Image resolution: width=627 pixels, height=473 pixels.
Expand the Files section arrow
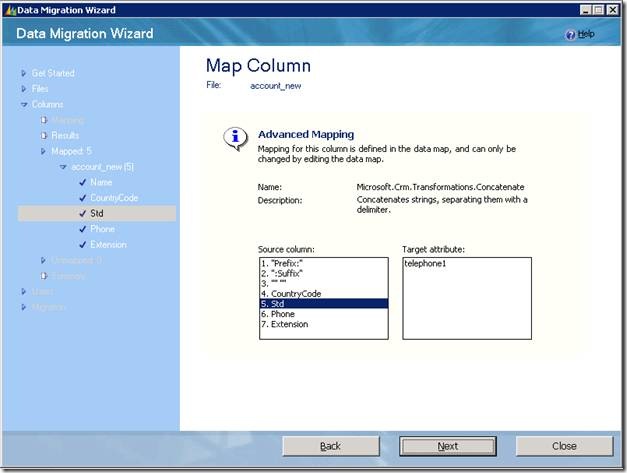pyautogui.click(x=24, y=89)
